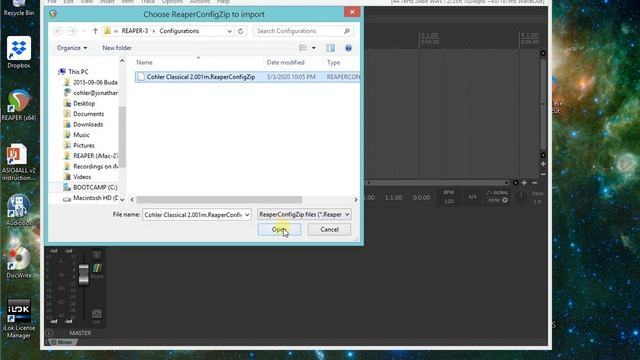Go up one folder level arrow
Image resolution: width=640 pixels, height=360 pixels.
point(95,31)
